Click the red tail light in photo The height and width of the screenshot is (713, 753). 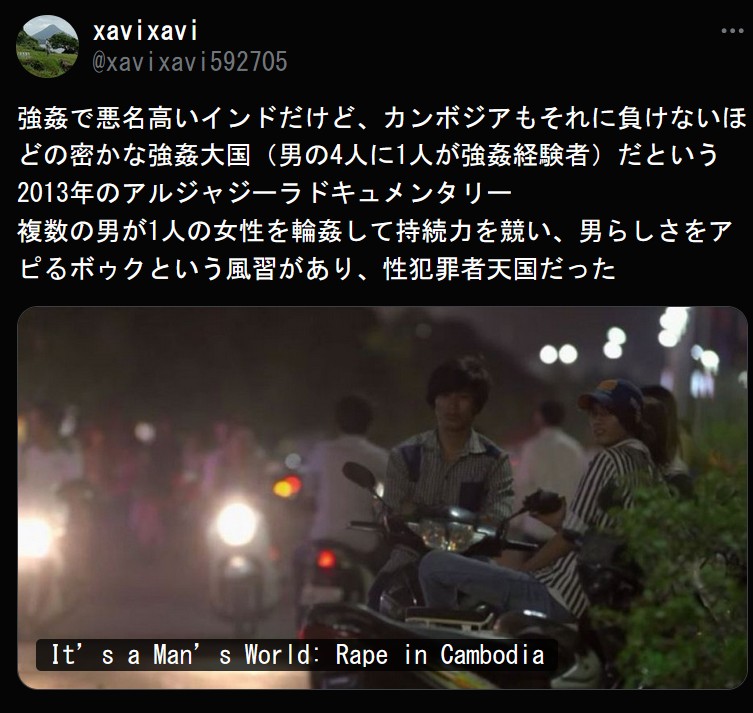[326, 559]
